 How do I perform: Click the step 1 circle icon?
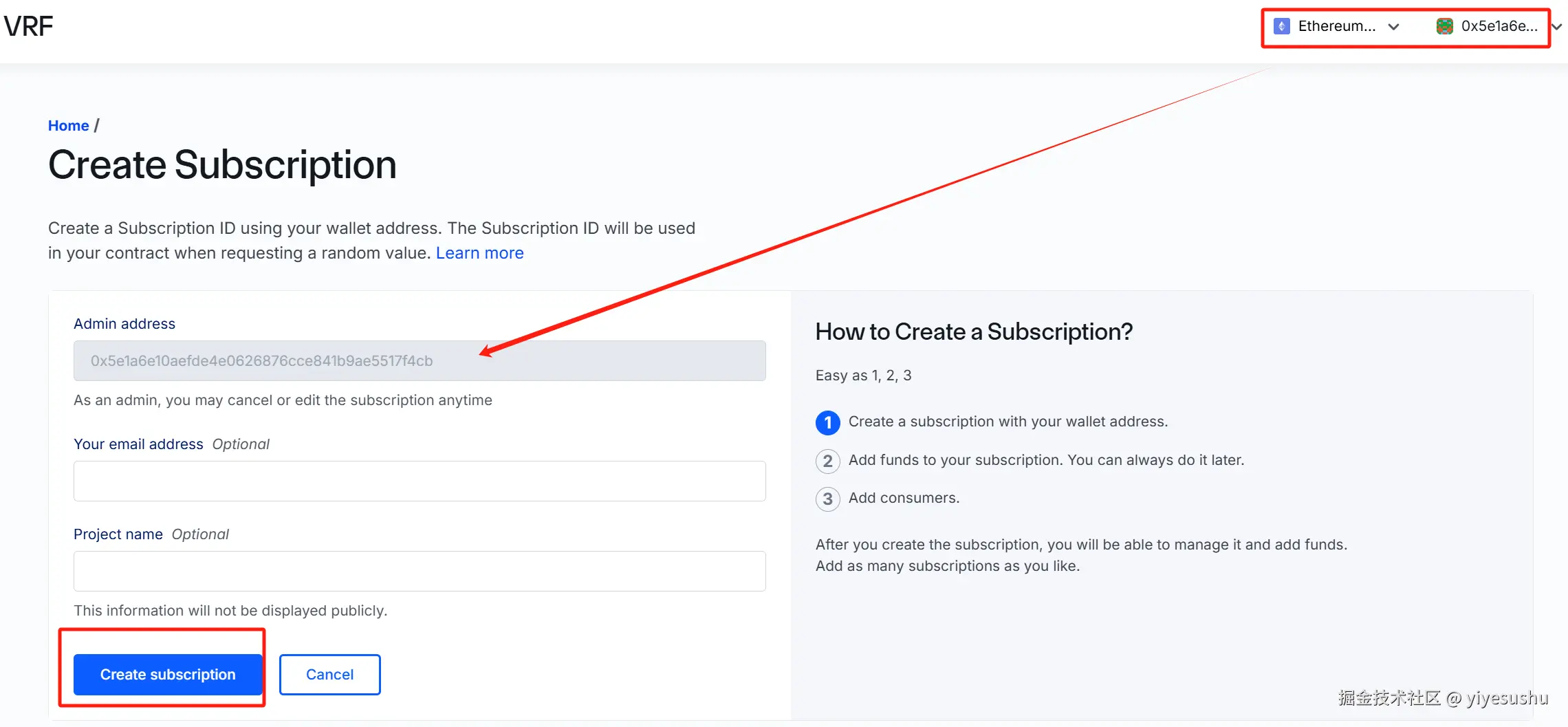[827, 422]
